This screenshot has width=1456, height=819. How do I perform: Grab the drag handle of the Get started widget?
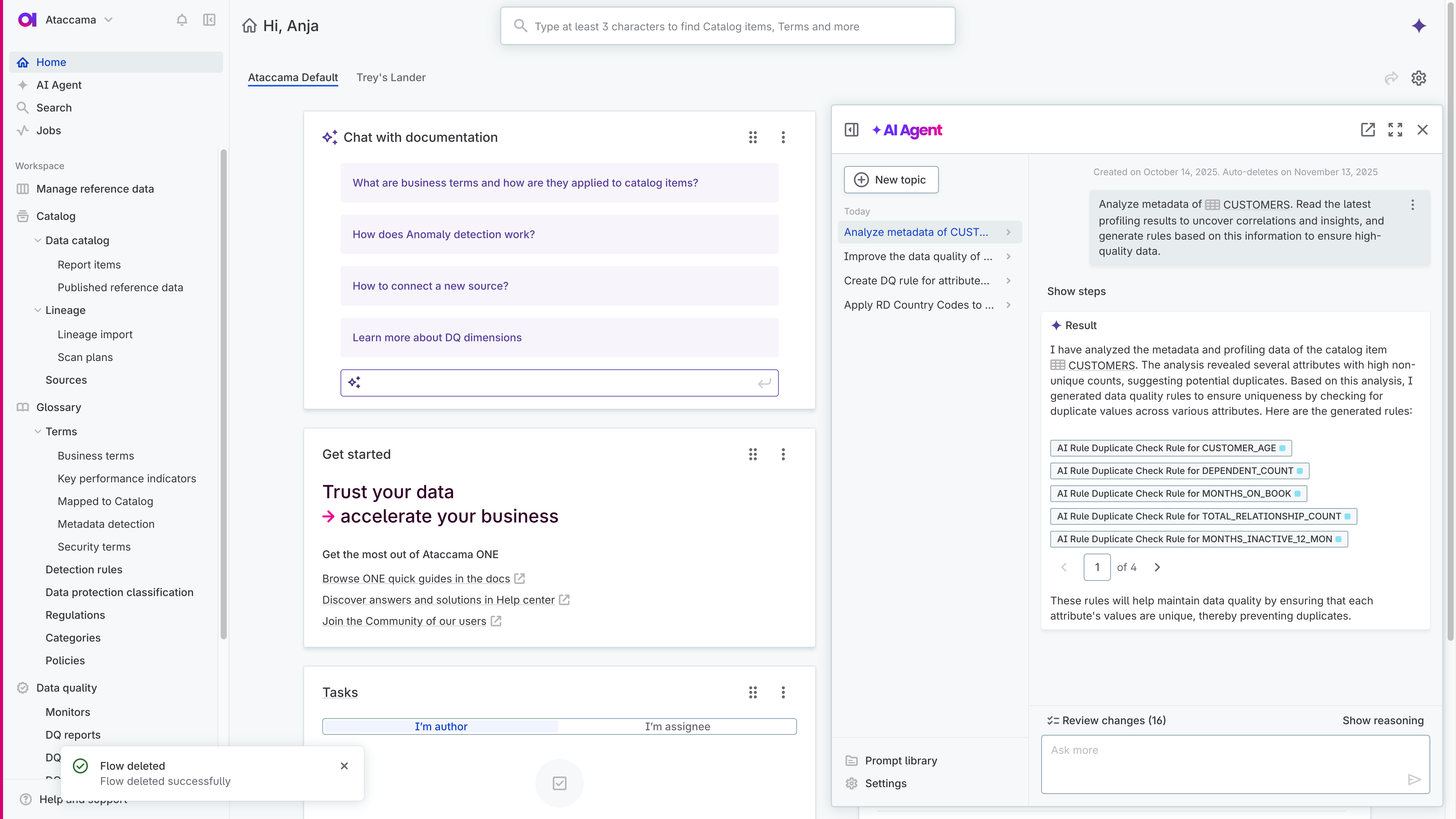753,454
